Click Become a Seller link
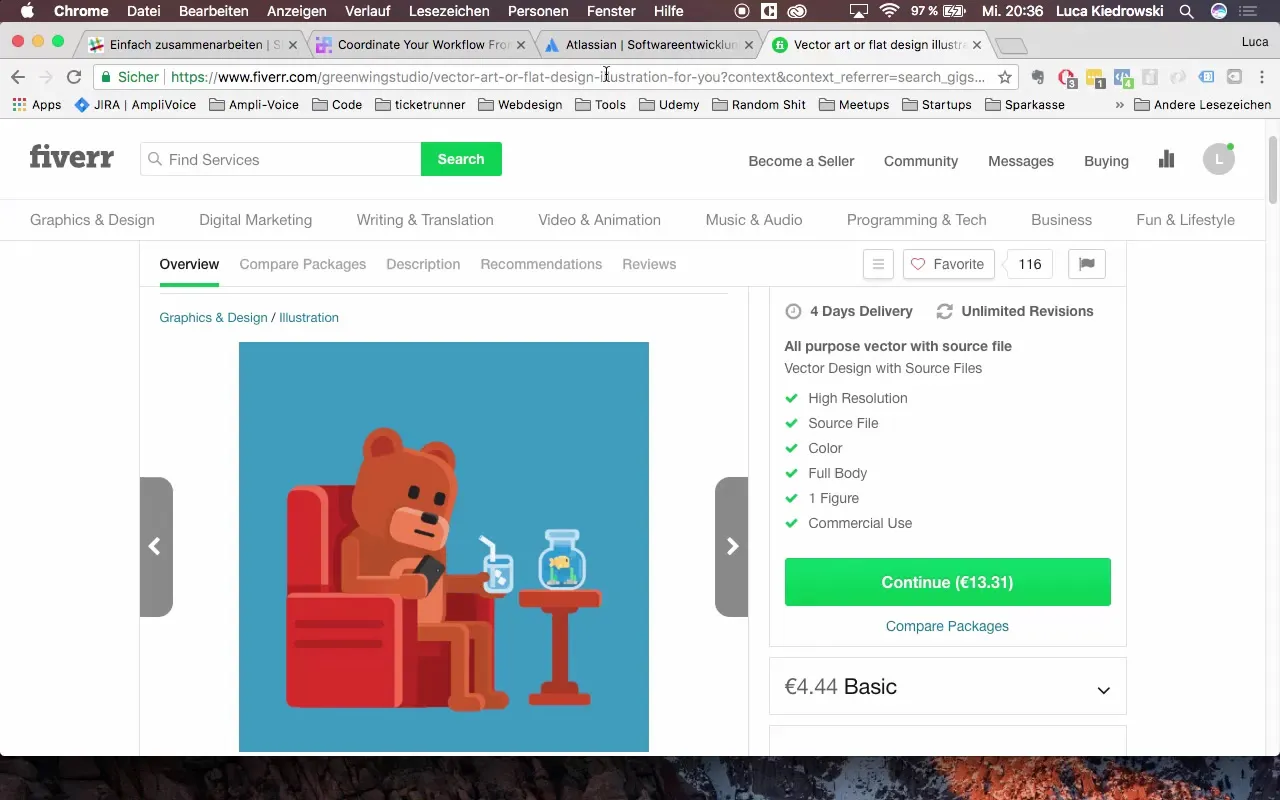This screenshot has height=800, width=1280. tap(801, 161)
